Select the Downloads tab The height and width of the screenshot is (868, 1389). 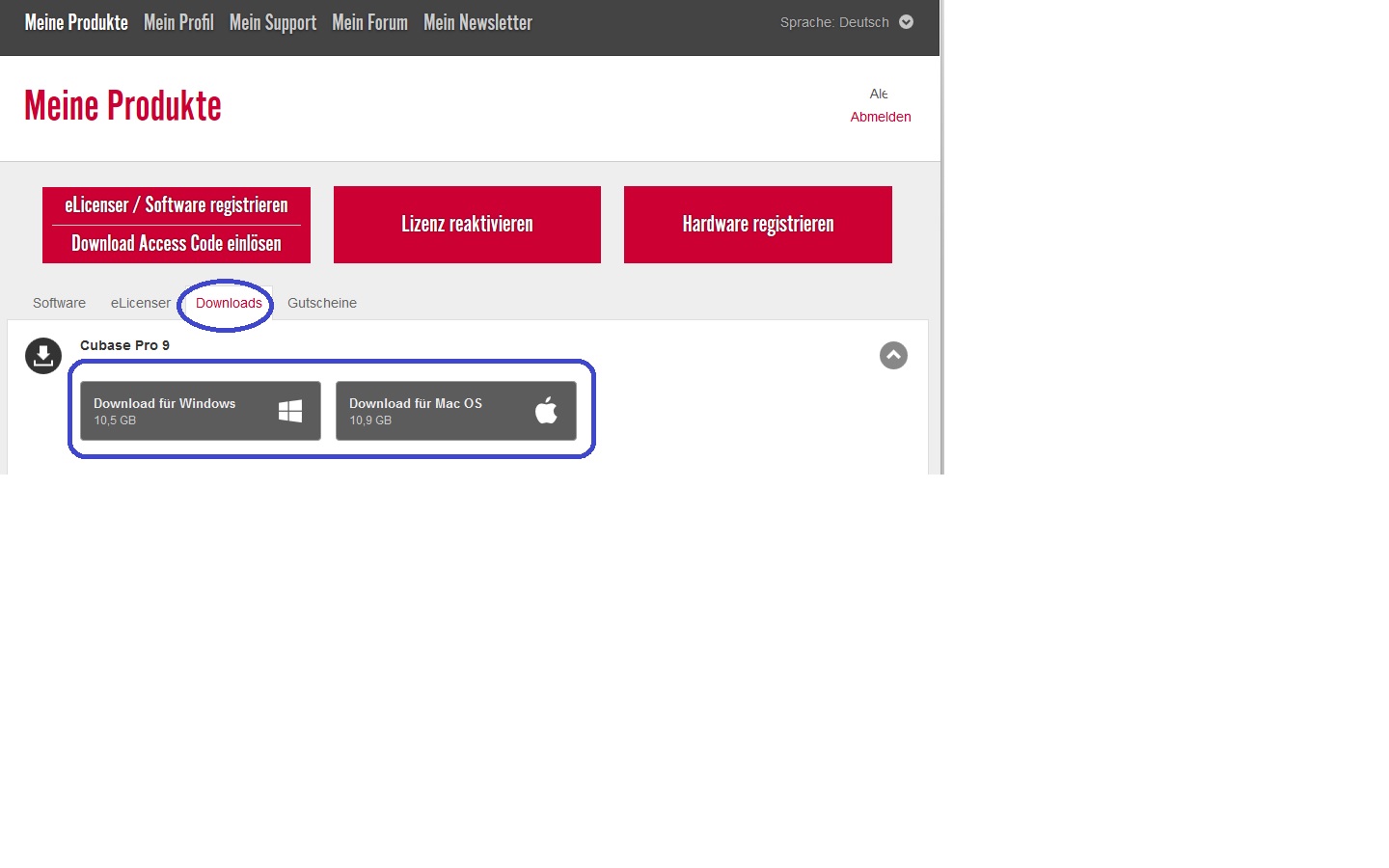coord(229,303)
